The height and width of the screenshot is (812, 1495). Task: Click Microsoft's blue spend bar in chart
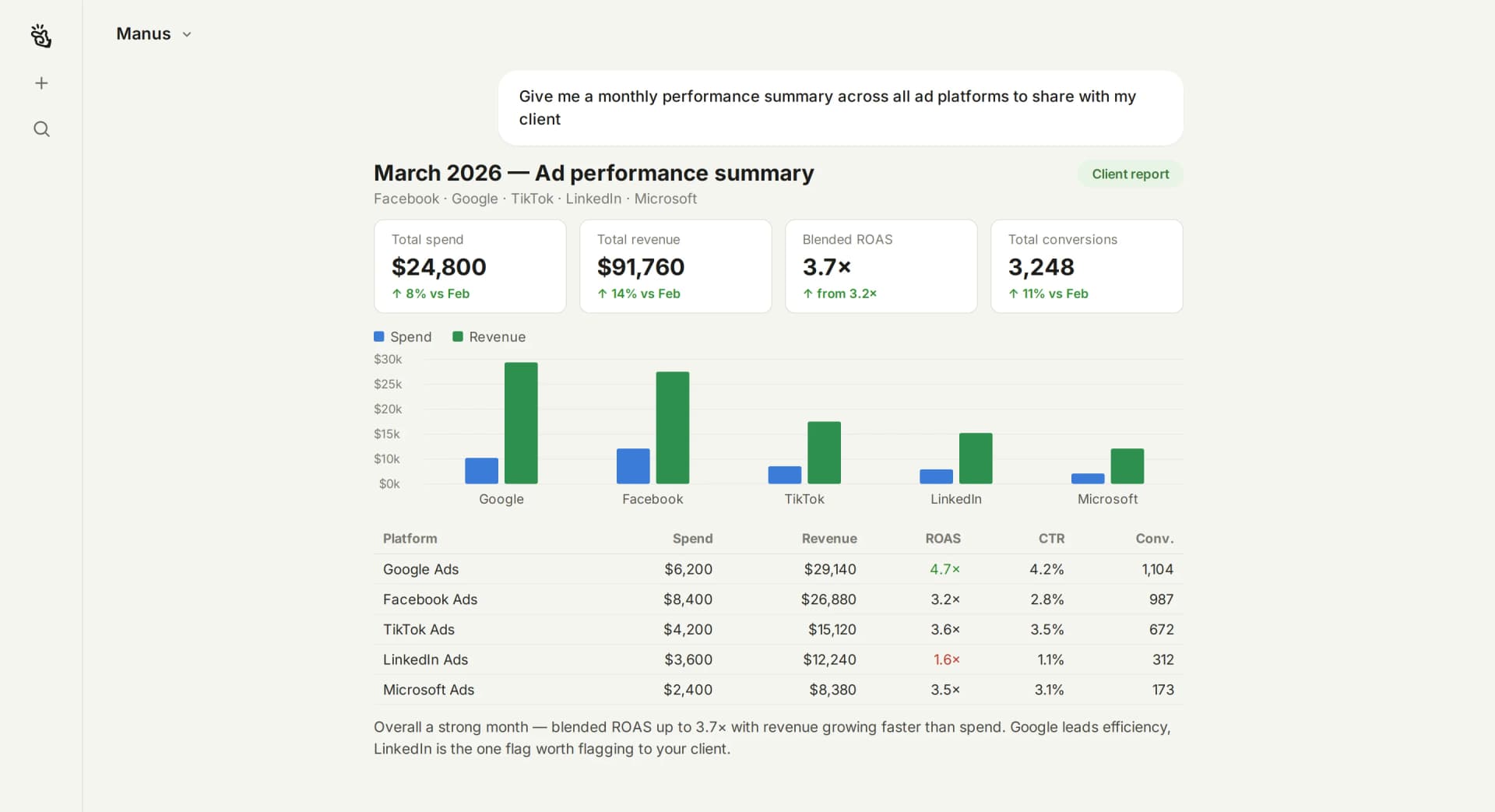click(x=1088, y=479)
